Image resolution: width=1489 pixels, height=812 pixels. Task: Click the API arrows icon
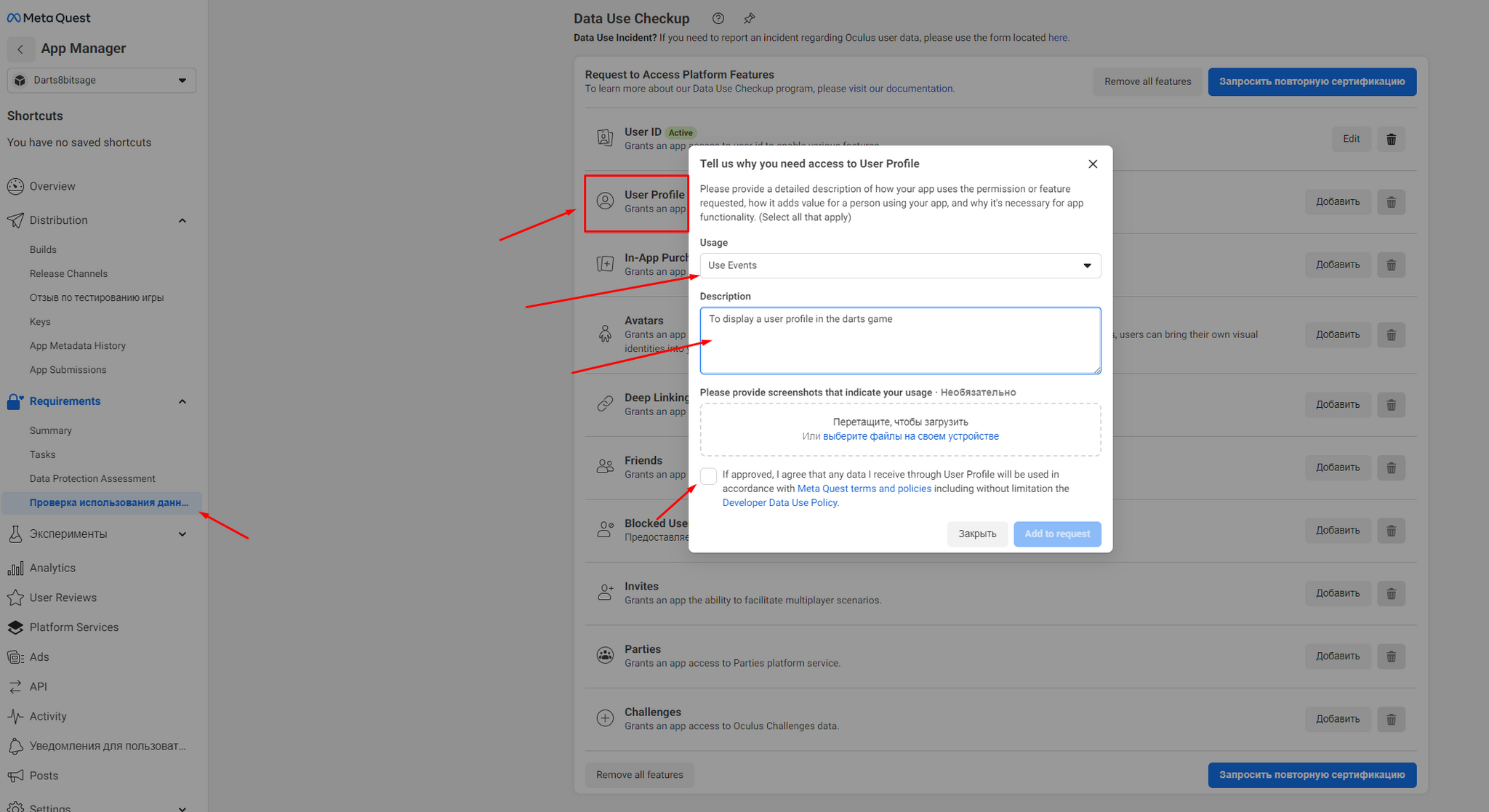(15, 686)
